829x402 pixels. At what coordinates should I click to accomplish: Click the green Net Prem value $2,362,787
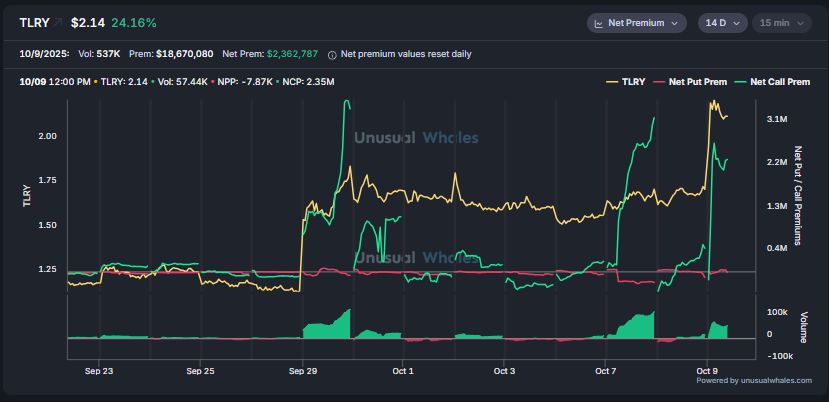pyautogui.click(x=292, y=54)
